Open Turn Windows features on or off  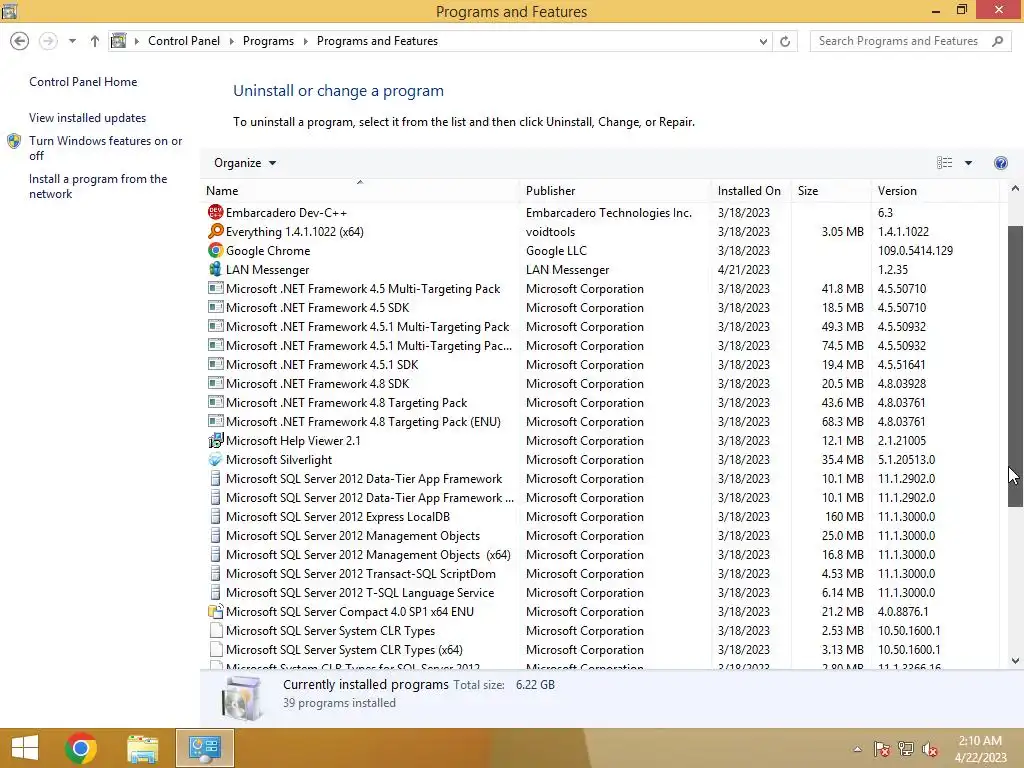click(x=106, y=148)
